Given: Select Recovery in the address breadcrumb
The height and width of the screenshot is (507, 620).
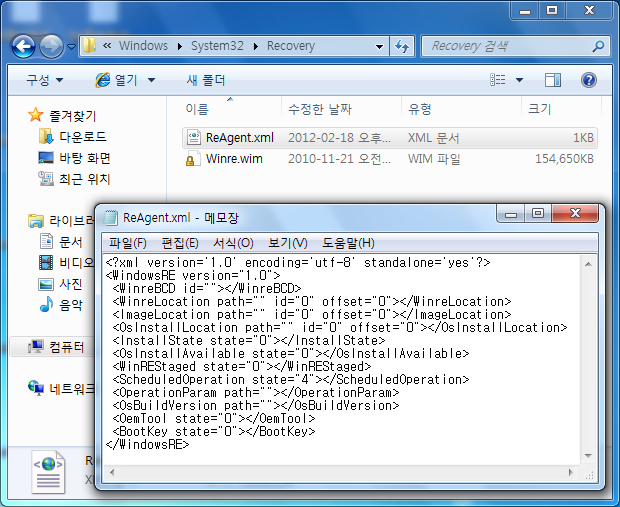Looking at the screenshot, I should click(x=291, y=46).
